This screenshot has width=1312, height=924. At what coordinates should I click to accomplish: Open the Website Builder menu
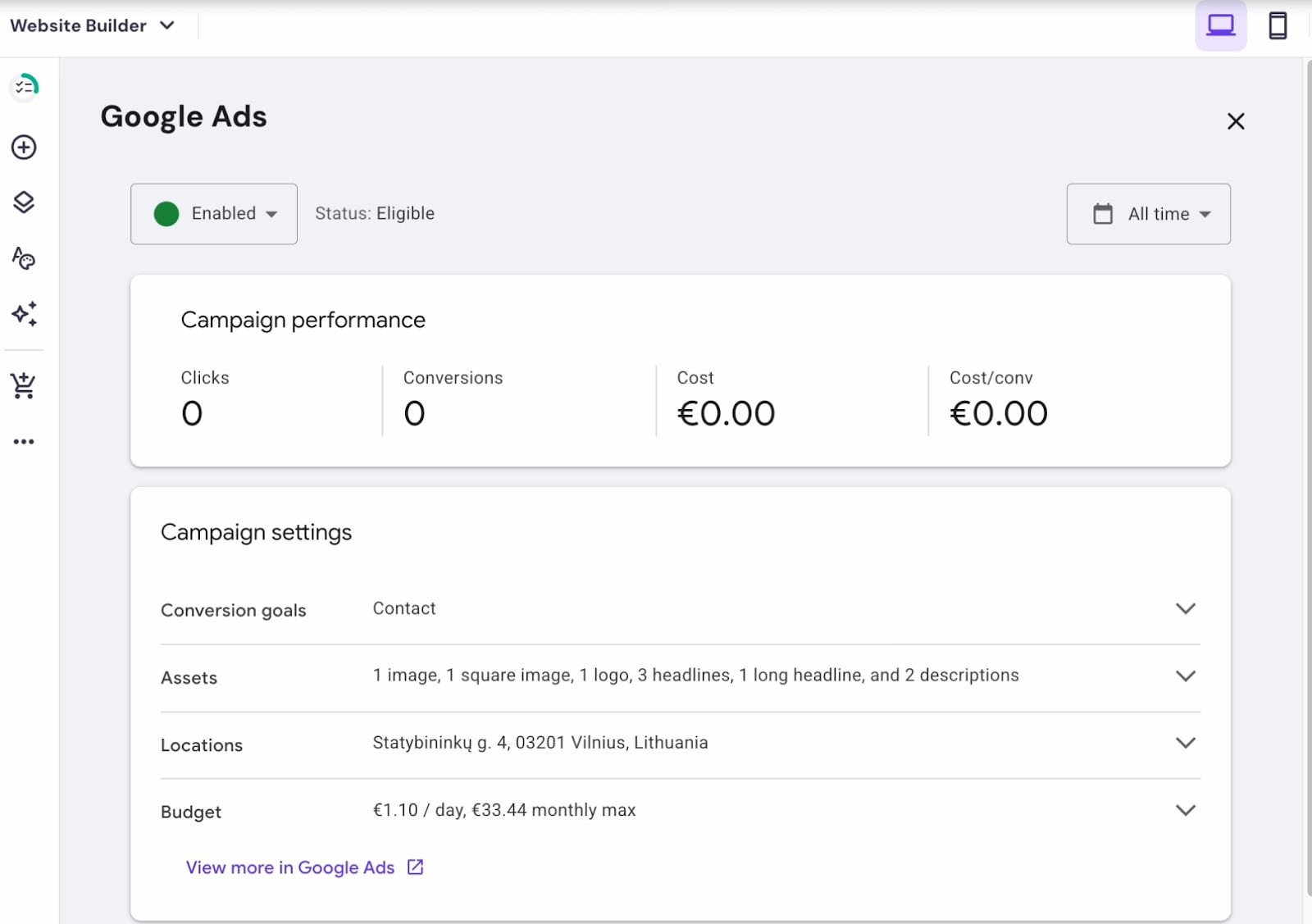pos(92,25)
